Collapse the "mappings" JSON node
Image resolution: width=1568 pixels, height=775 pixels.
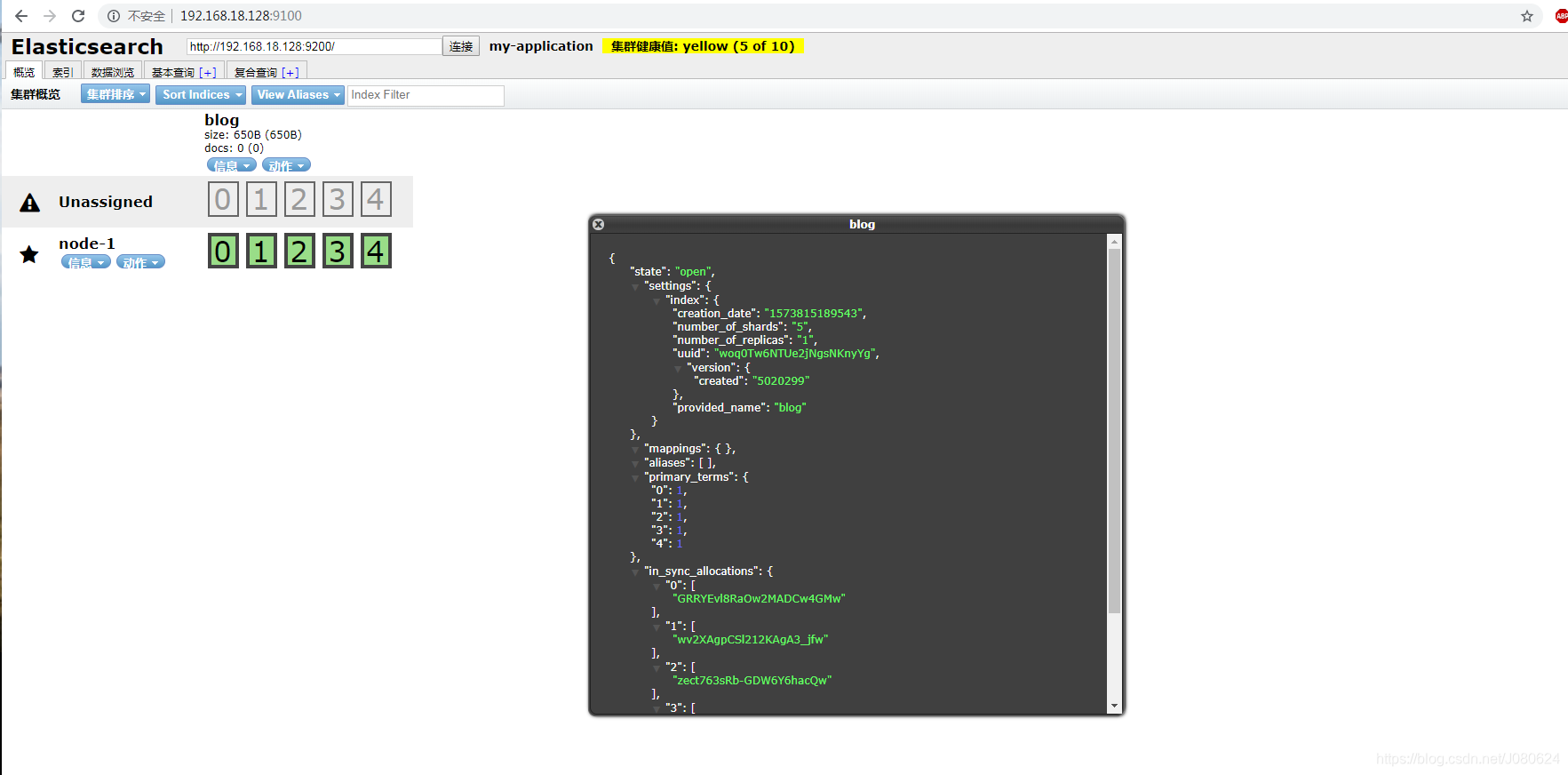pyautogui.click(x=635, y=450)
